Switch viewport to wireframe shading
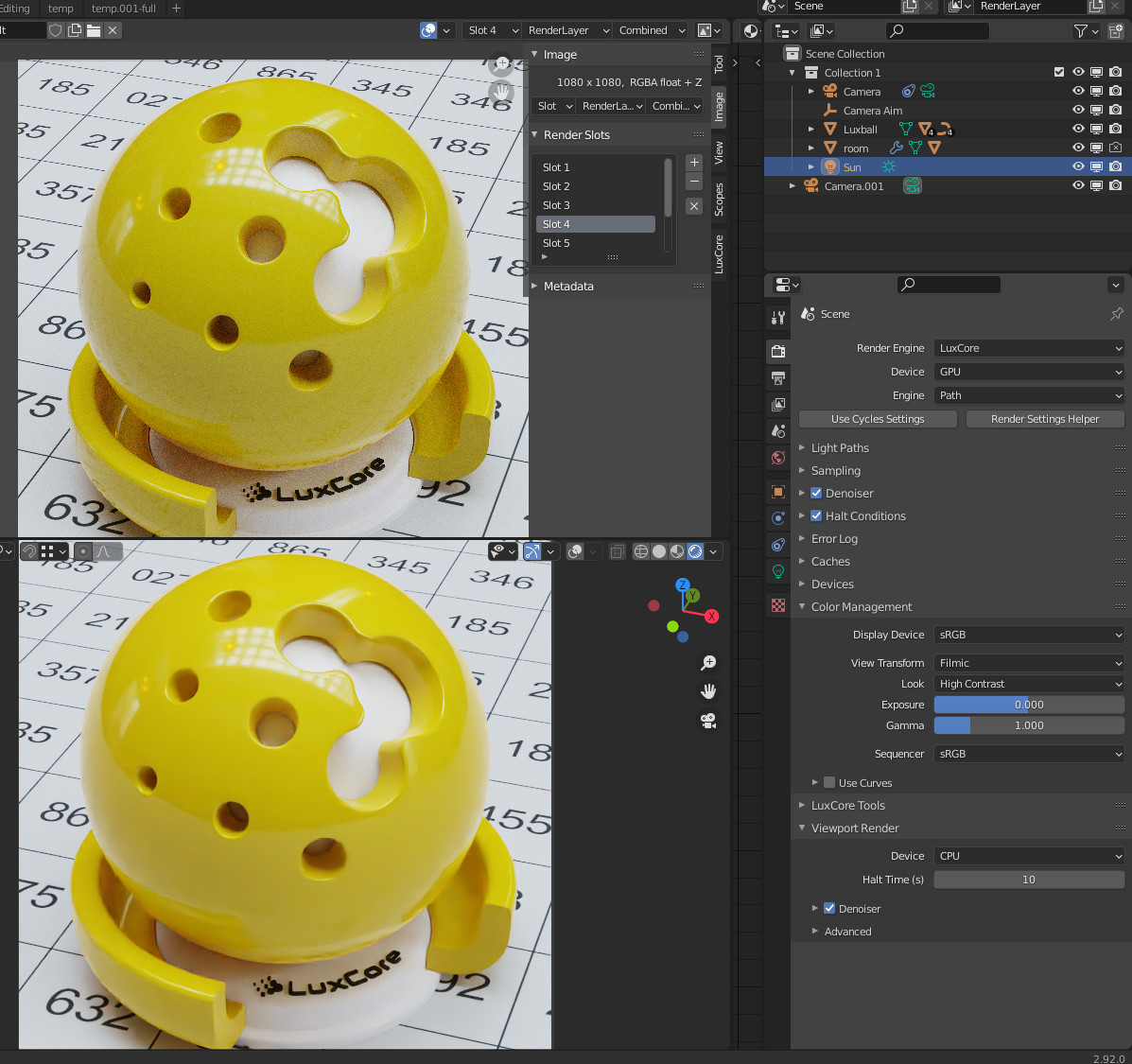 [641, 551]
